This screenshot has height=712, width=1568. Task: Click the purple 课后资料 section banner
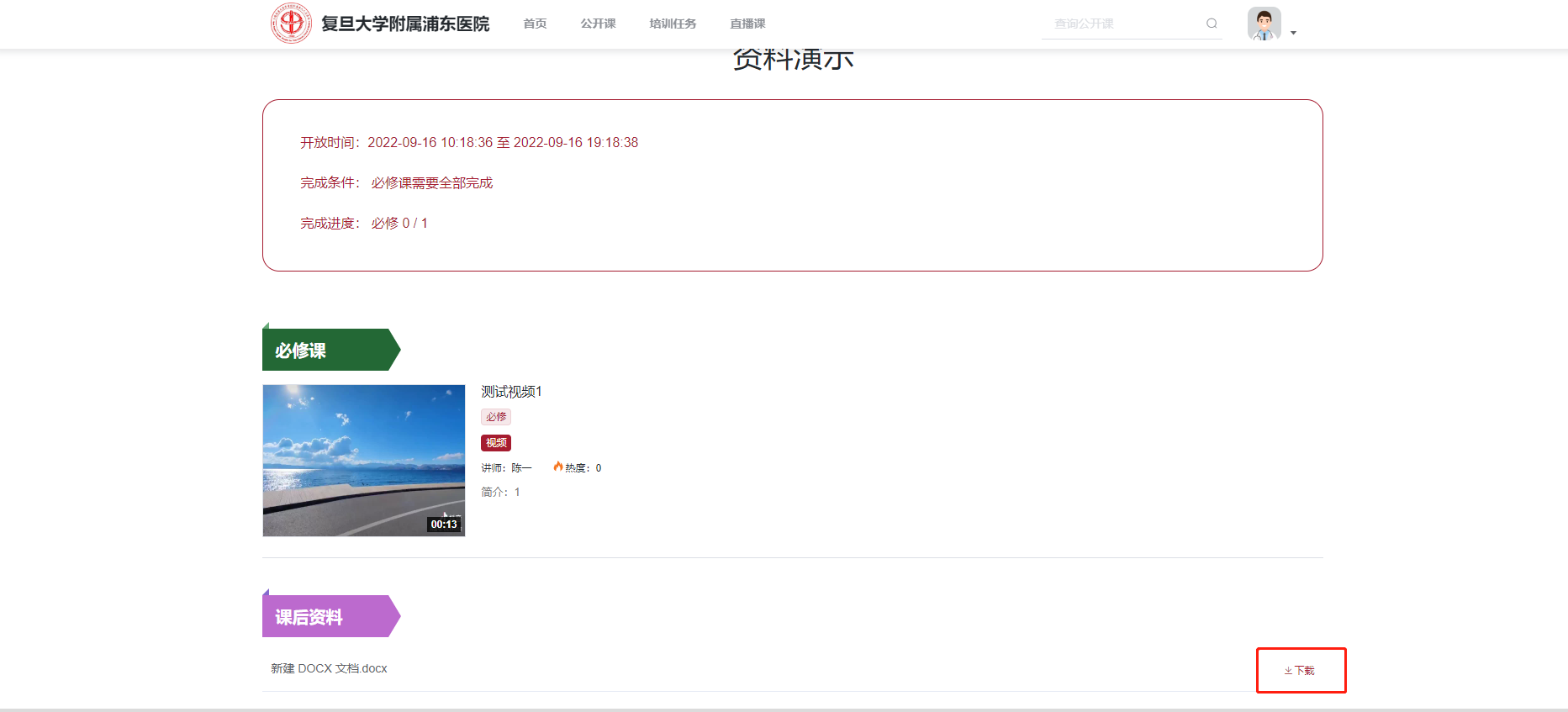(x=331, y=616)
